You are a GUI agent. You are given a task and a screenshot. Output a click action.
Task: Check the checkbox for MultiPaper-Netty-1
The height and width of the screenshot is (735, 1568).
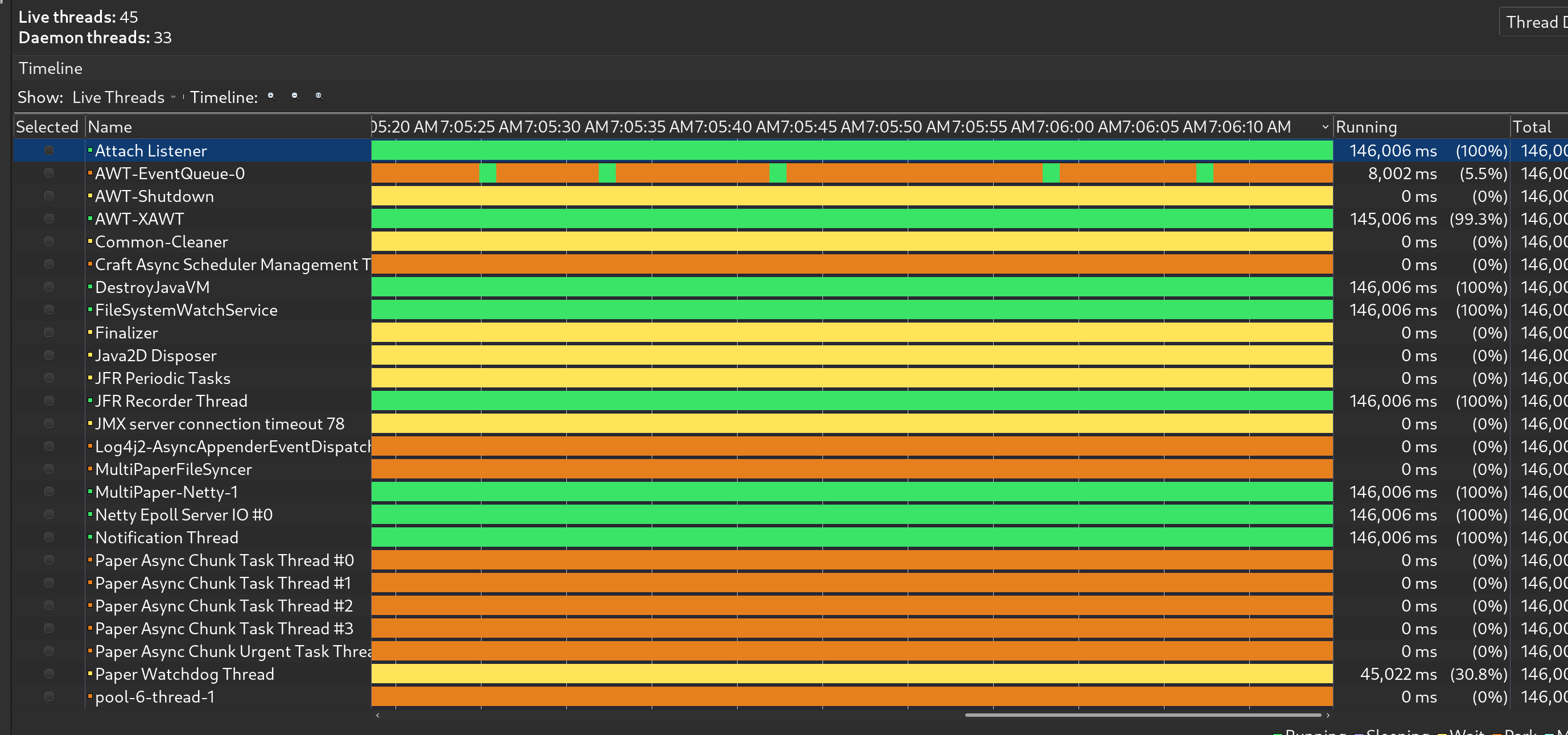tap(48, 492)
